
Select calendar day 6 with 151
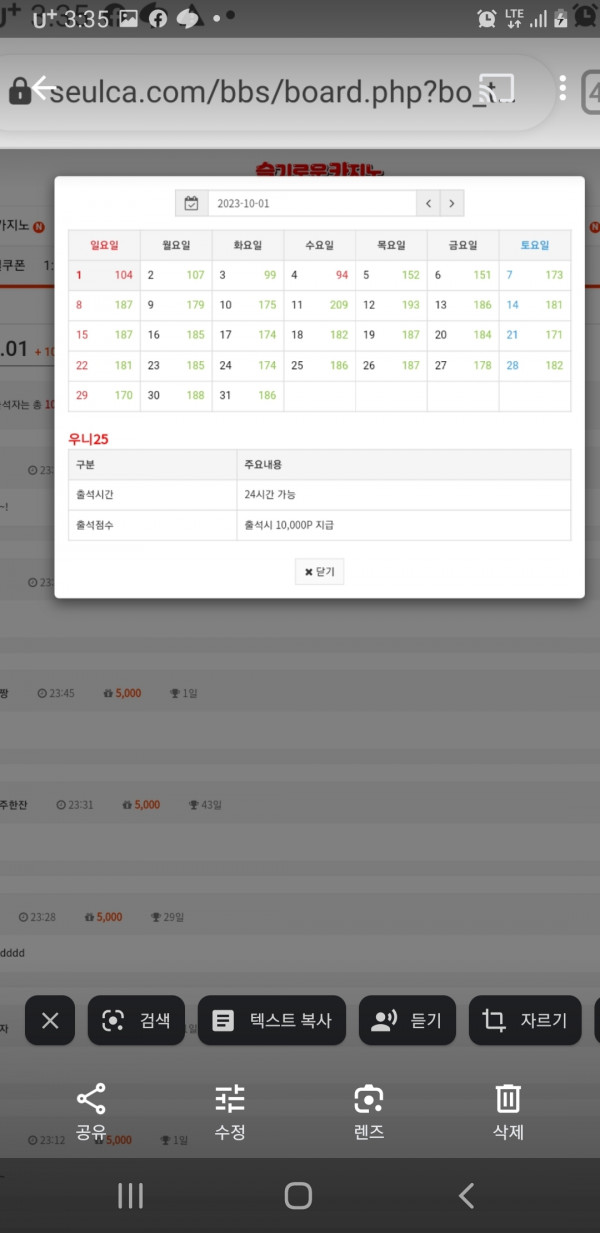point(463,275)
